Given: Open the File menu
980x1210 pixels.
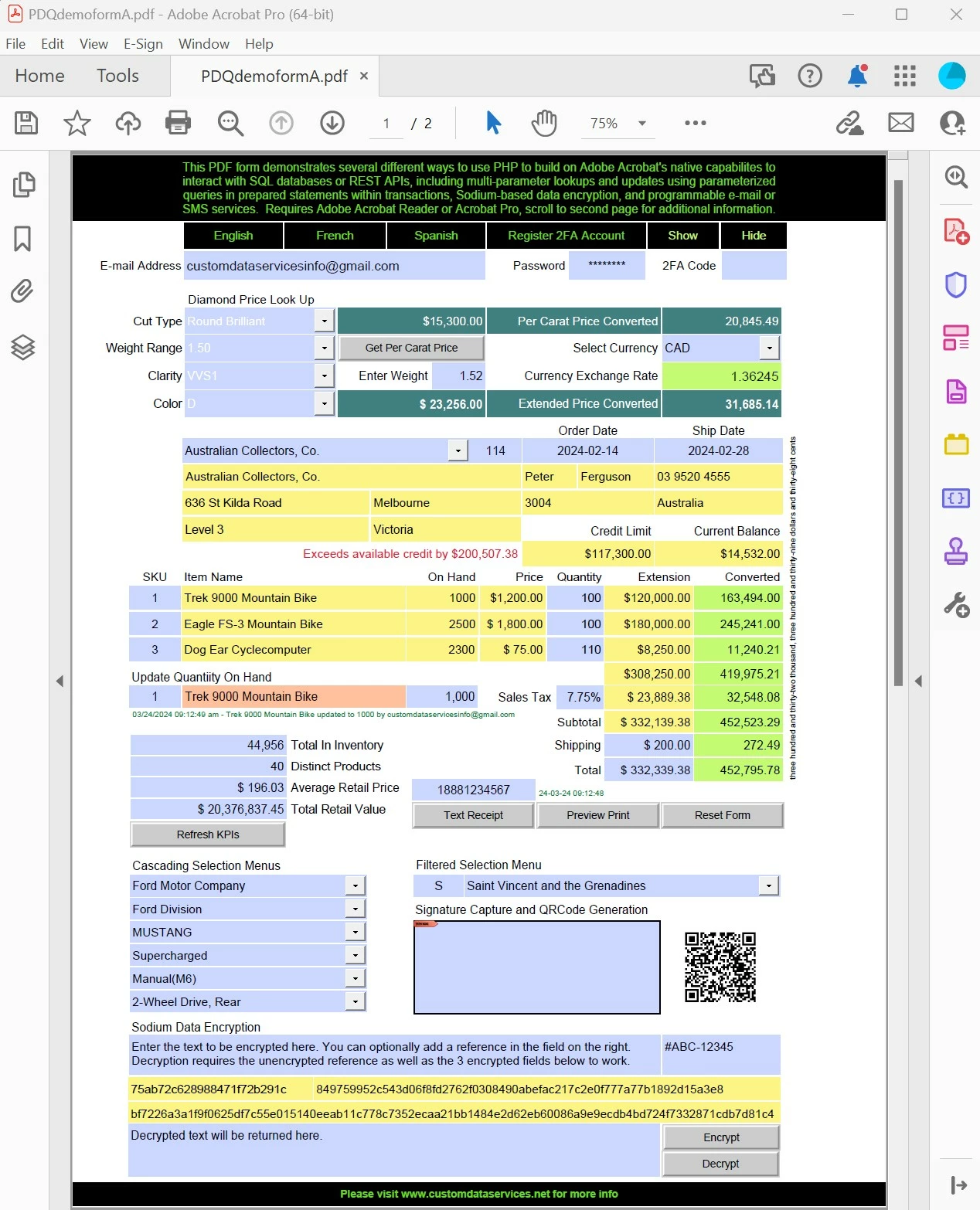Looking at the screenshot, I should pos(15,44).
